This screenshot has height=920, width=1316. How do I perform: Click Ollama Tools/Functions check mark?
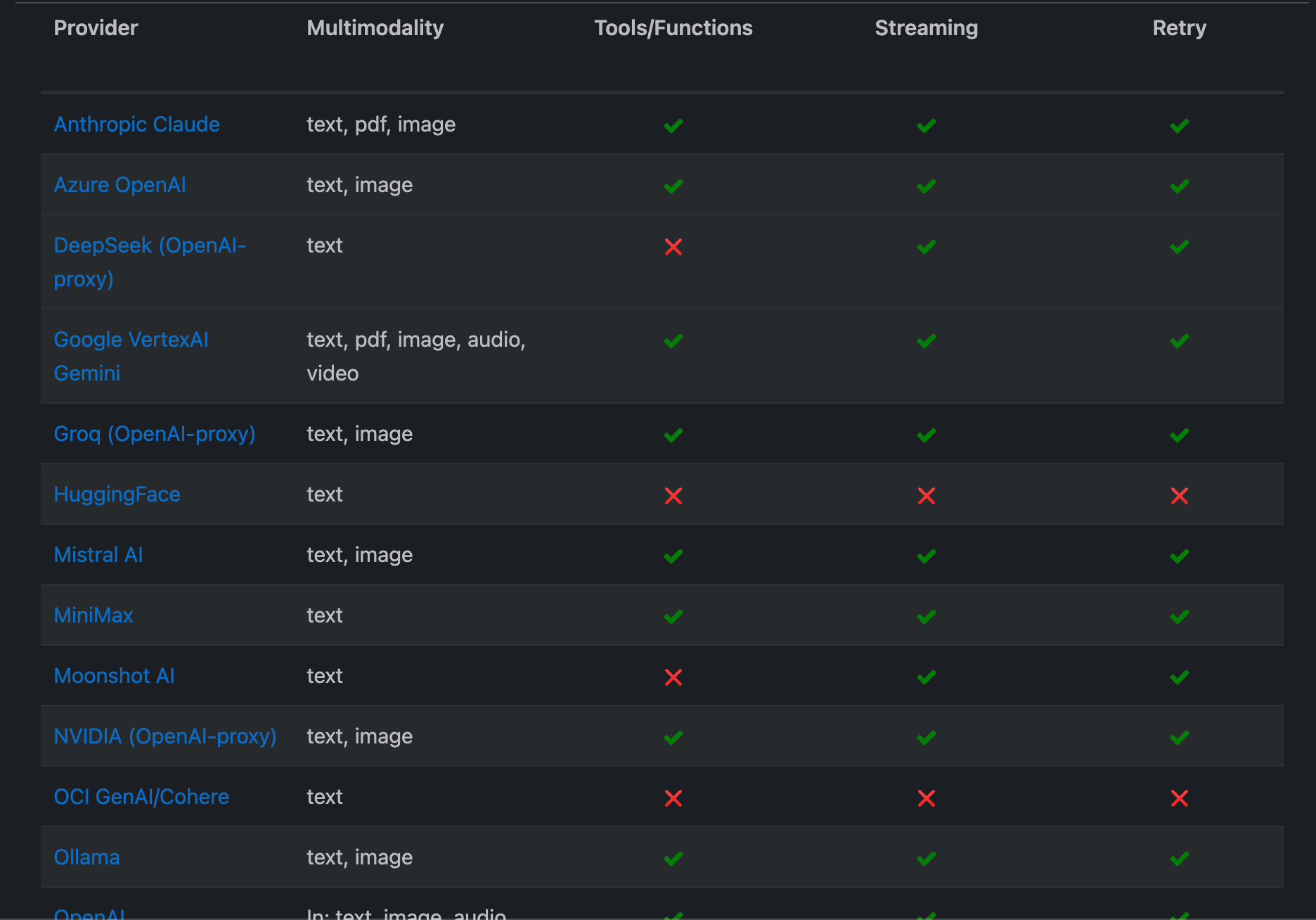673,859
